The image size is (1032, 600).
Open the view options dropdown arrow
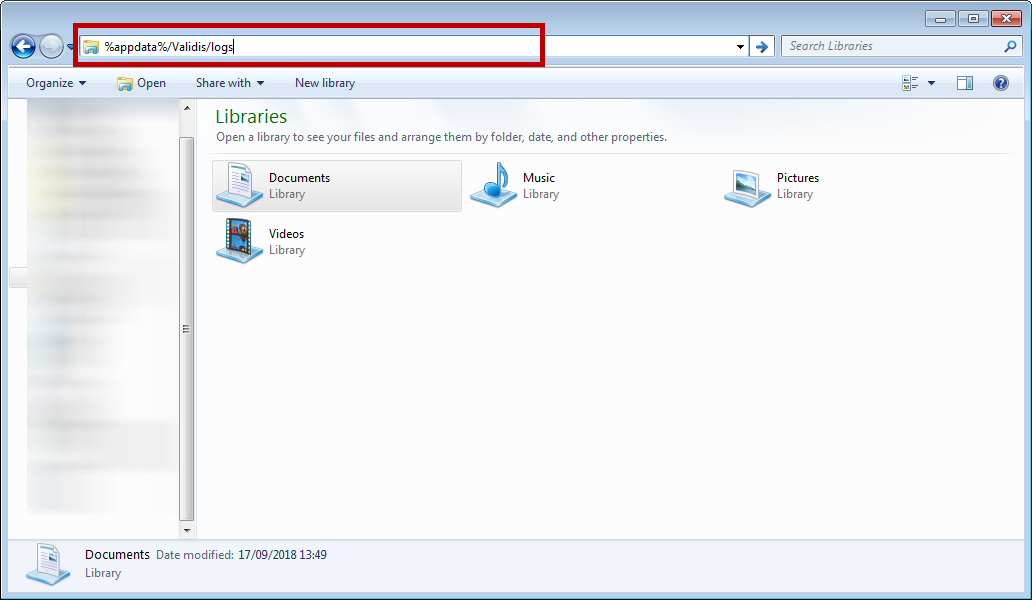pos(932,83)
